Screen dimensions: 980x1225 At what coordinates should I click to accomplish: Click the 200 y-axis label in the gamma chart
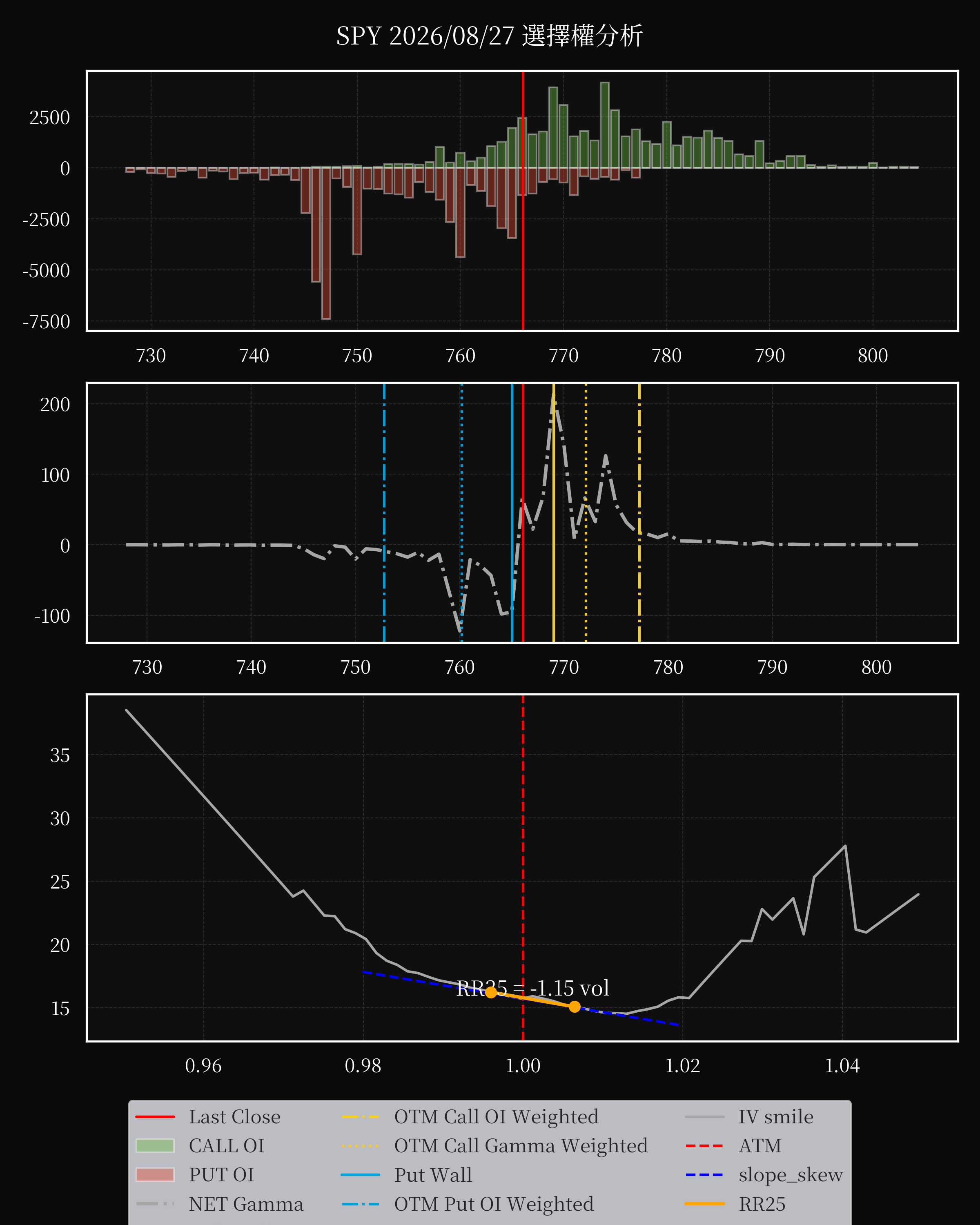(55, 405)
